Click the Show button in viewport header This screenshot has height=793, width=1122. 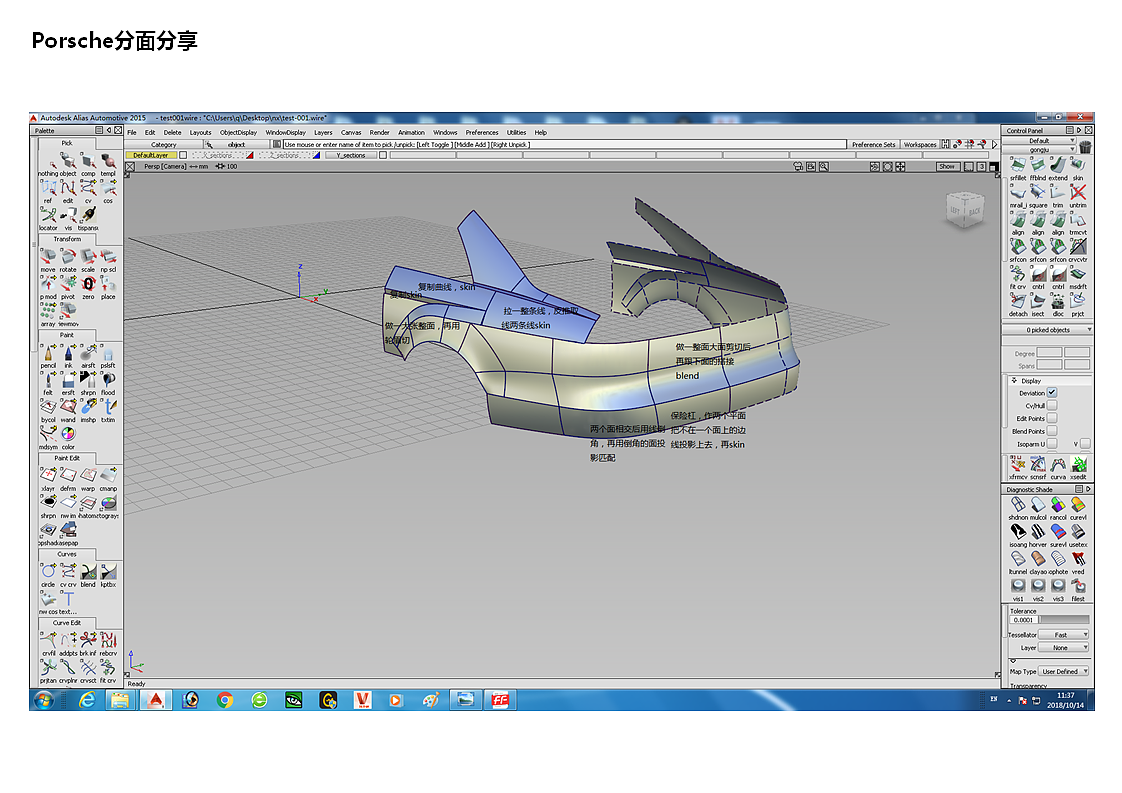(946, 166)
